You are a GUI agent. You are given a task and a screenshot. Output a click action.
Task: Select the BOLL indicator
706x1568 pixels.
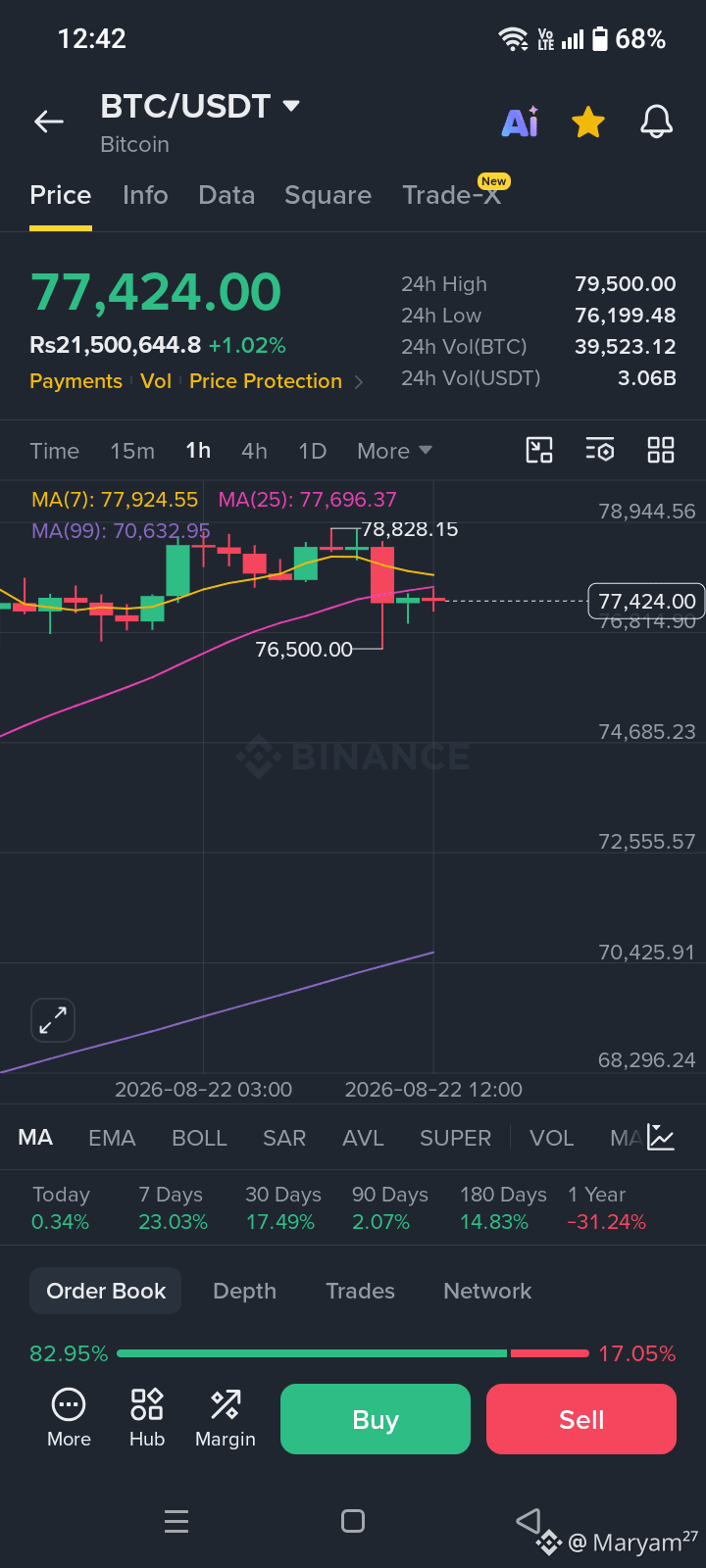click(199, 1138)
